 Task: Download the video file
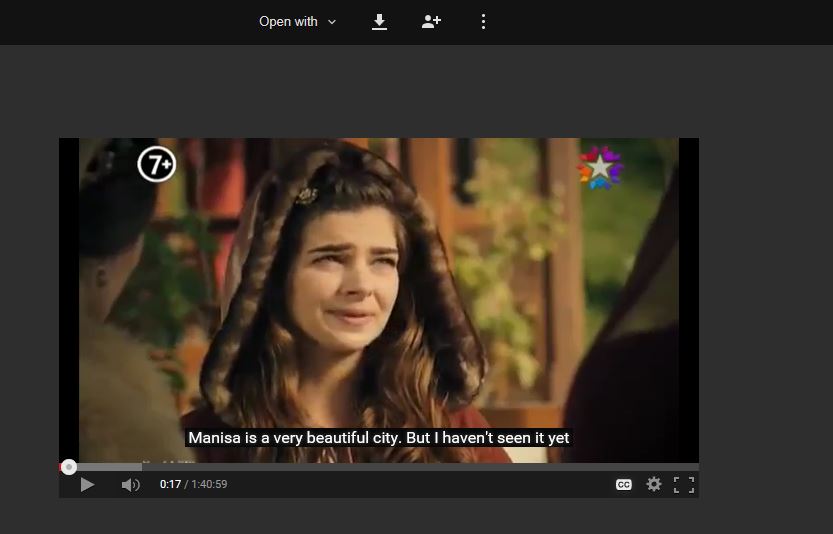tap(379, 22)
